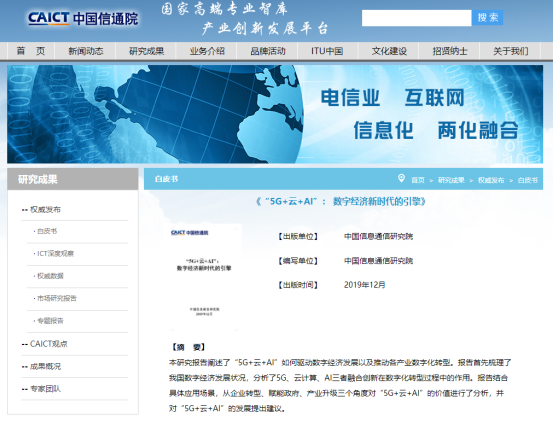Click the globe banner image
The width and height of the screenshot is (553, 441).
[x=275, y=114]
